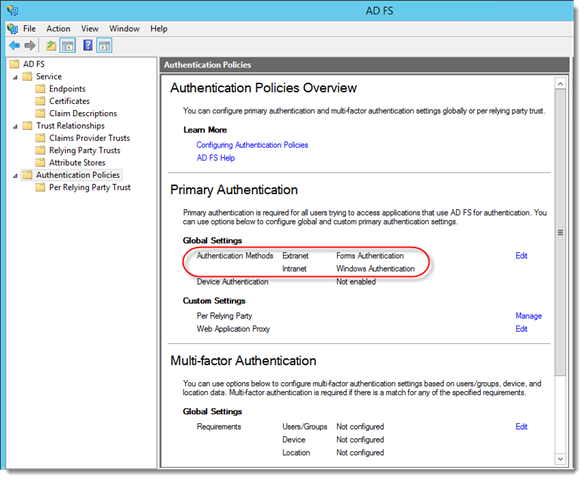Click the AD FS root folder icon
The image size is (584, 480).
14,64
